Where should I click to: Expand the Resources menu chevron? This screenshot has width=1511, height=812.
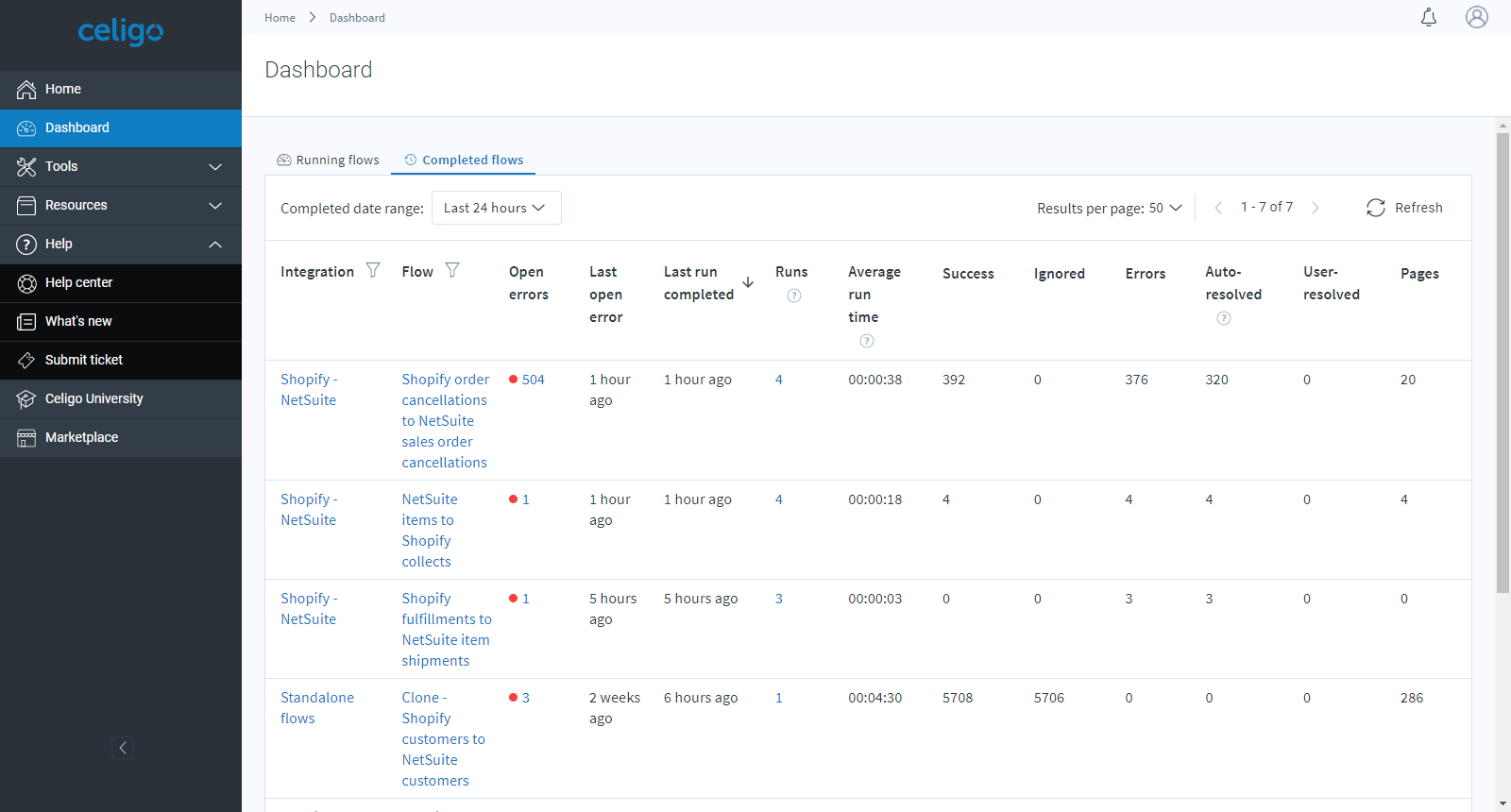215,206
